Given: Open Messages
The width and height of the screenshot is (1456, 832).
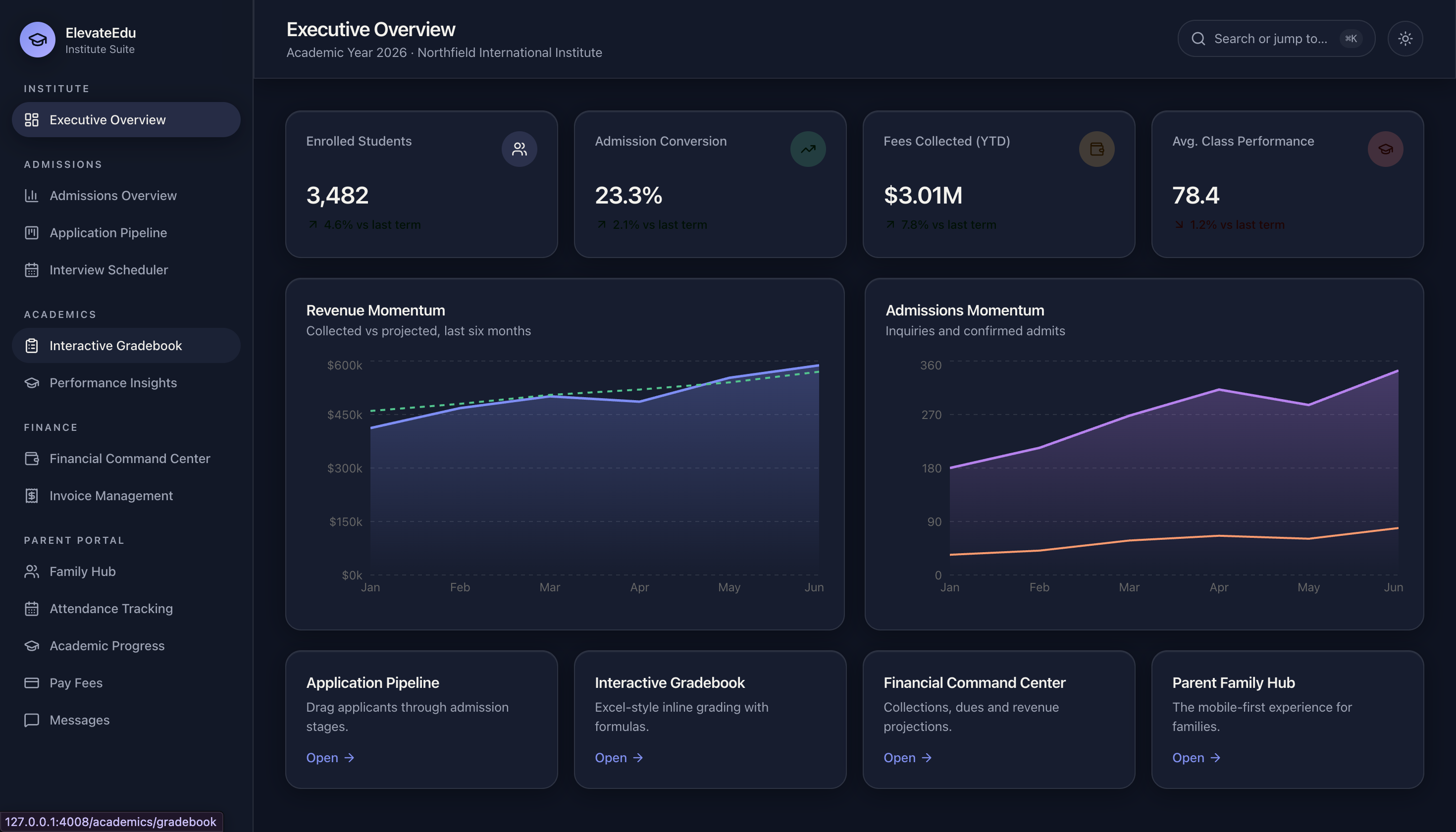Looking at the screenshot, I should (x=126, y=720).
